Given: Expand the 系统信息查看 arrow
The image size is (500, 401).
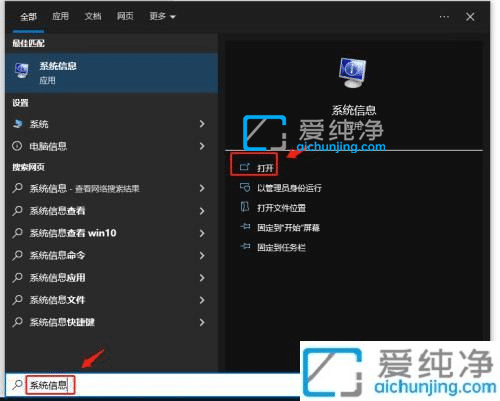Looking at the screenshot, I should (x=202, y=211).
